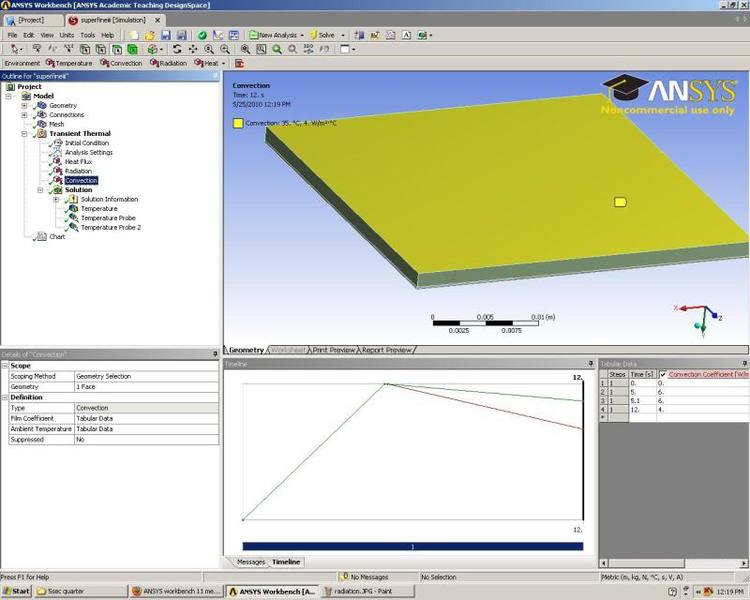The image size is (750, 600).
Task: Open the Units menu
Action: (66, 35)
